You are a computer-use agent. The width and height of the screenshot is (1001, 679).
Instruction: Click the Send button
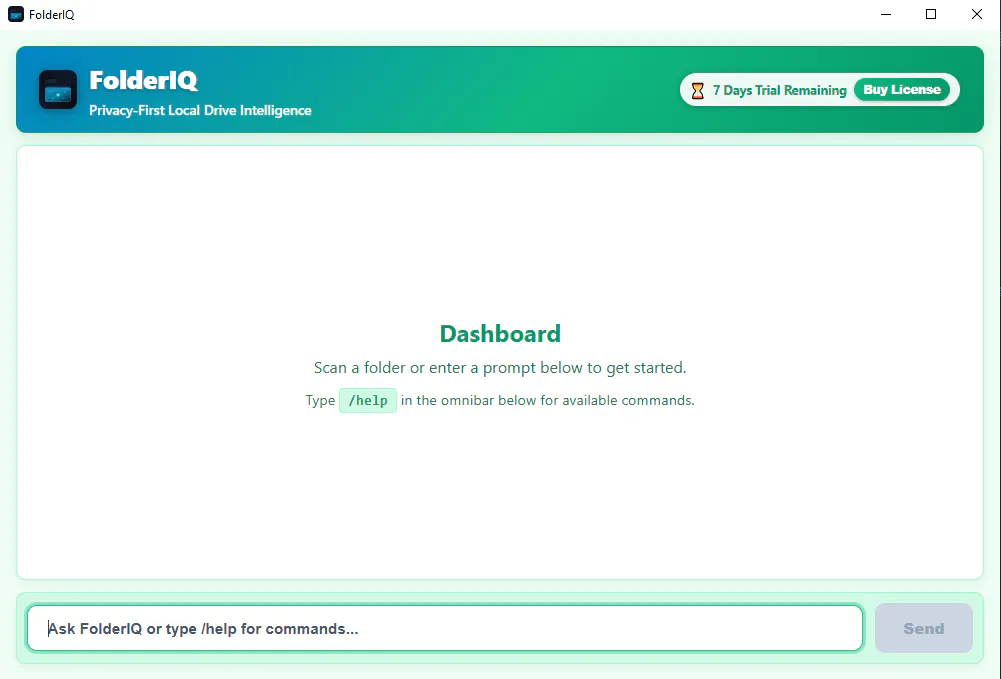coord(923,628)
